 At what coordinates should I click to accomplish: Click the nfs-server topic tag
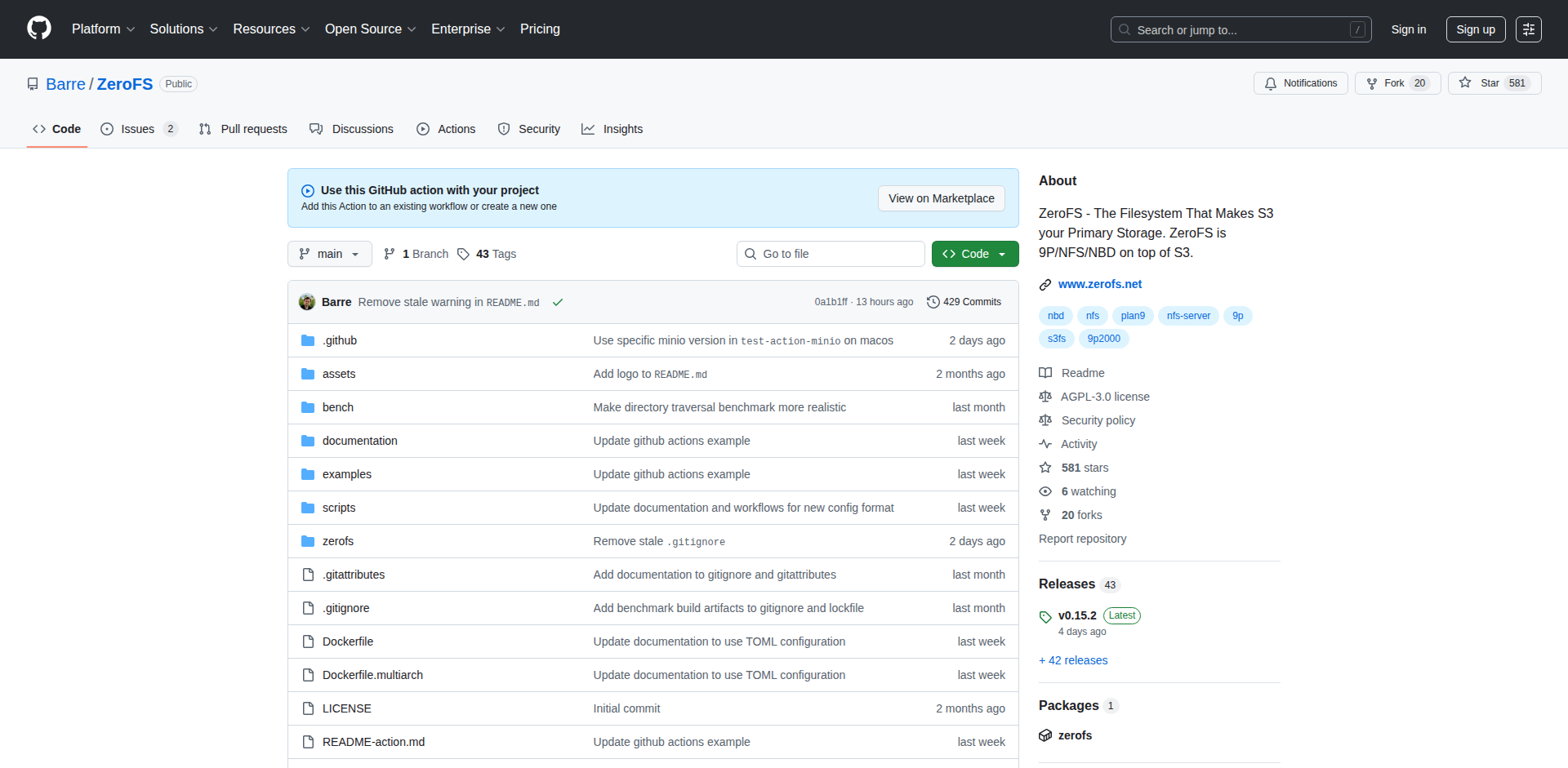[1188, 316]
